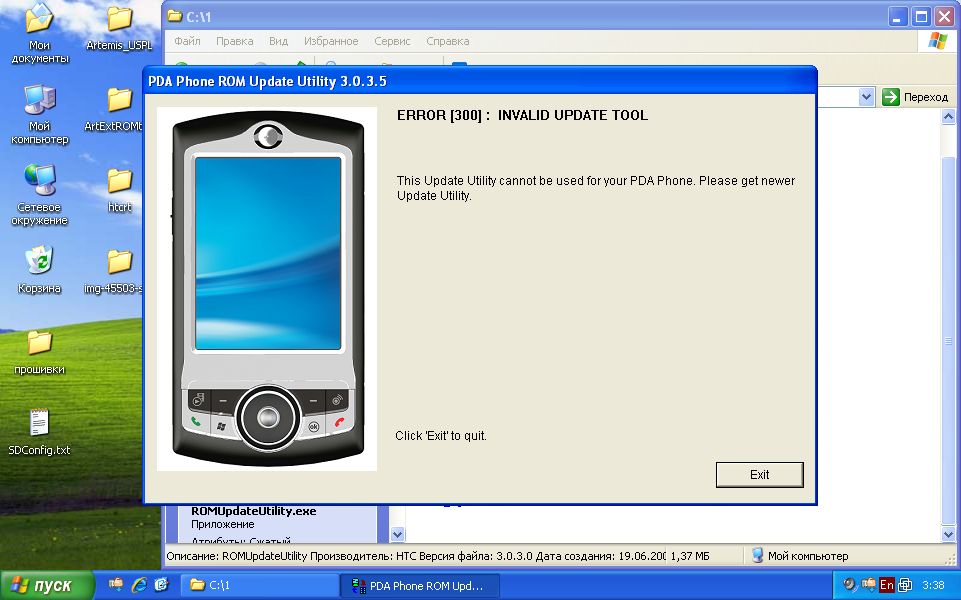Select the Корзина recycle bin icon
The width and height of the screenshot is (961, 600).
tap(39, 270)
